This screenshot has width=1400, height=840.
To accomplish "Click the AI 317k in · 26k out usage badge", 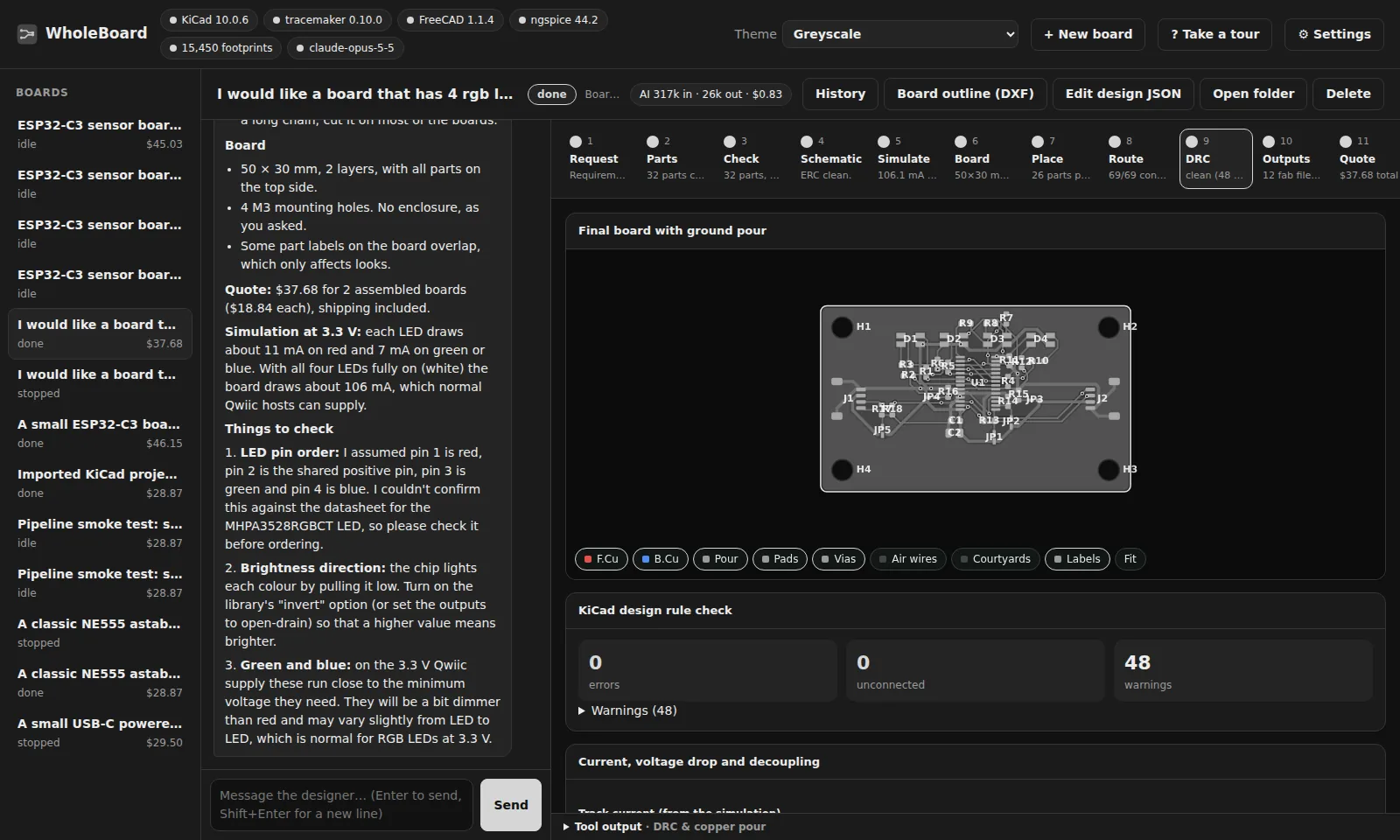I will (710, 94).
